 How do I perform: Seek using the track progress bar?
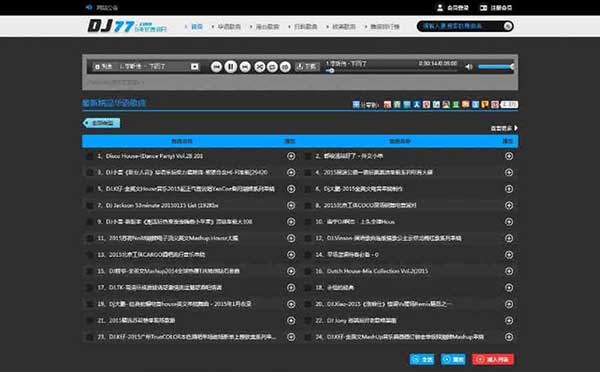[x=390, y=70]
